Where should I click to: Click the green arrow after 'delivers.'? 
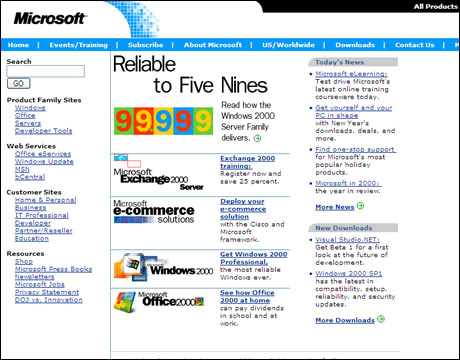click(257, 138)
